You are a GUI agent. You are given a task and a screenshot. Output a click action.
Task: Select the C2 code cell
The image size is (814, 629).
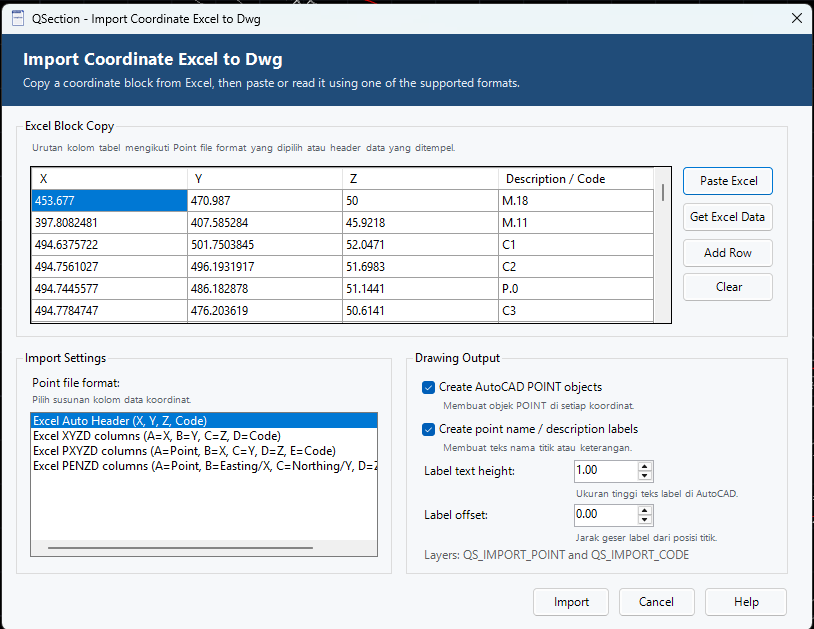tap(576, 267)
